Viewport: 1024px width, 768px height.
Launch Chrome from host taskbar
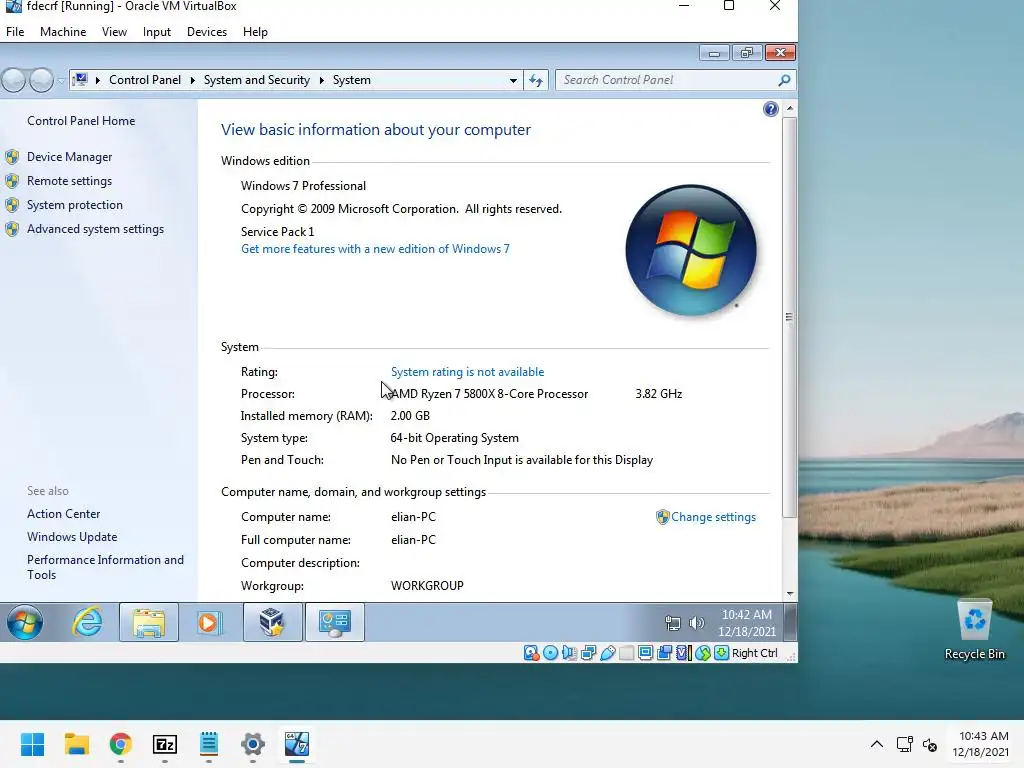[x=121, y=744]
